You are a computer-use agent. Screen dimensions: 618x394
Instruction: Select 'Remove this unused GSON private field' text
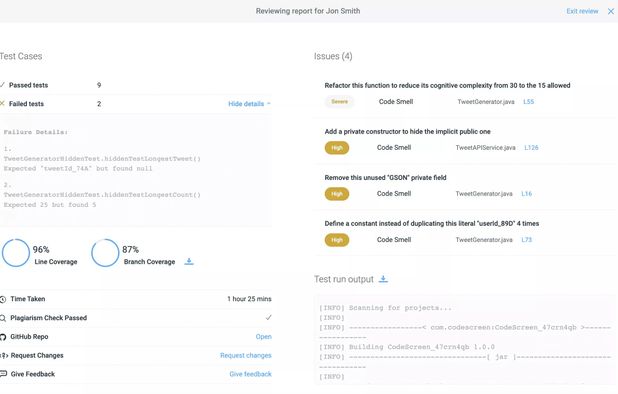point(385,178)
